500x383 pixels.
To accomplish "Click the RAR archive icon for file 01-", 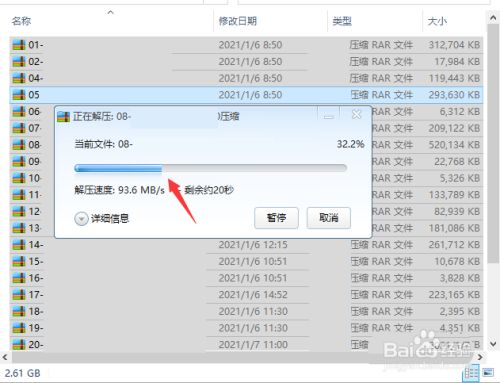I will pyautogui.click(x=19, y=45).
